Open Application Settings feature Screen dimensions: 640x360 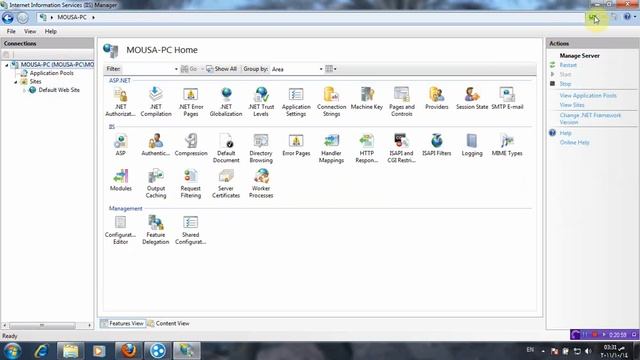pyautogui.click(x=296, y=102)
